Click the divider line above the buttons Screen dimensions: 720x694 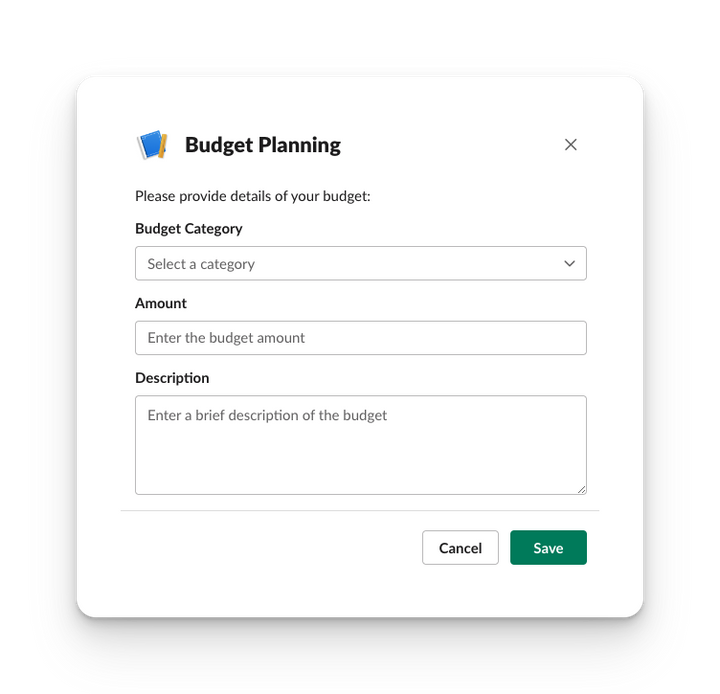360,511
